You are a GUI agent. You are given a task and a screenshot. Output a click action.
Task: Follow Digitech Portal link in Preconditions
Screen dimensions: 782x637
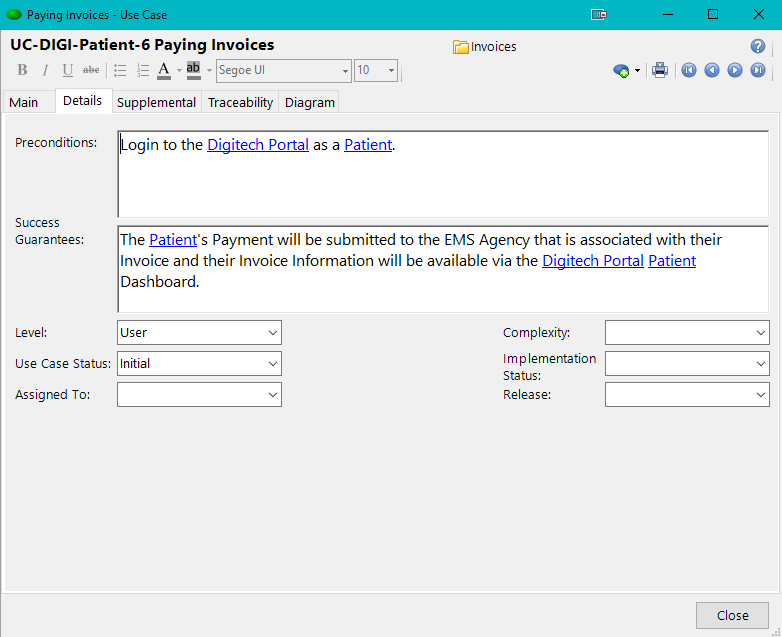tap(258, 145)
